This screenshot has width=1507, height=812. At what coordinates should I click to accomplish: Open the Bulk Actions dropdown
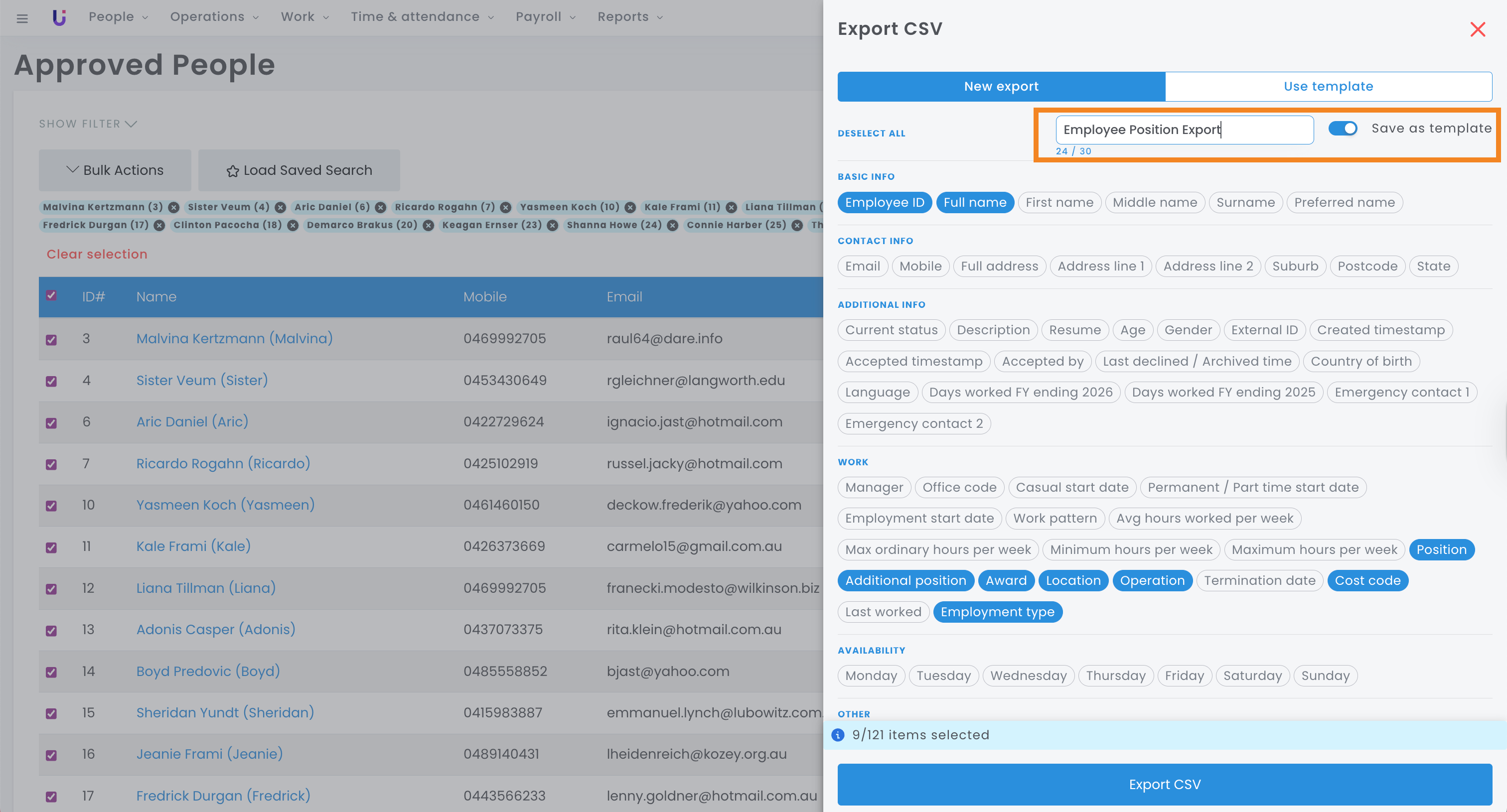click(x=115, y=170)
